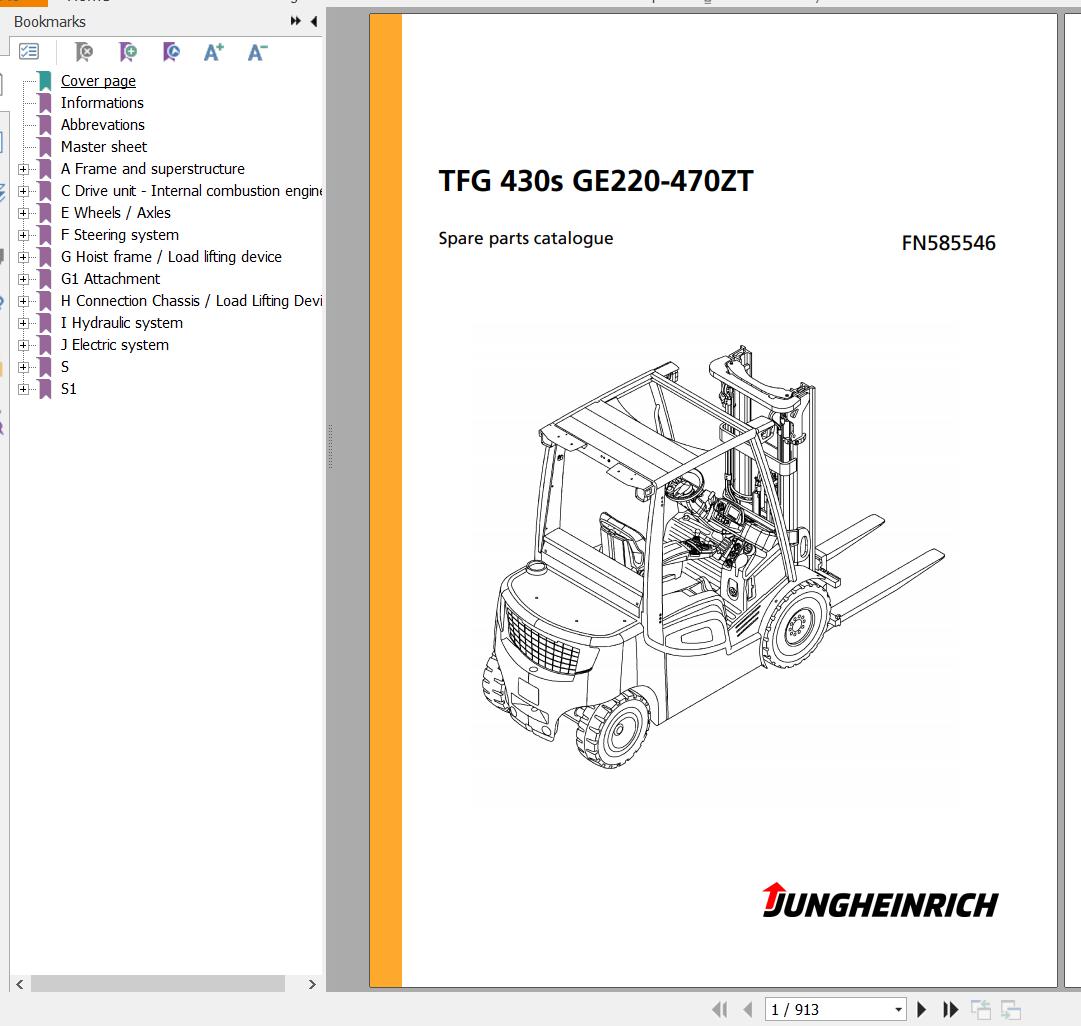Click the page number input field
The width and height of the screenshot is (1081, 1026).
pyautogui.click(x=826, y=1010)
